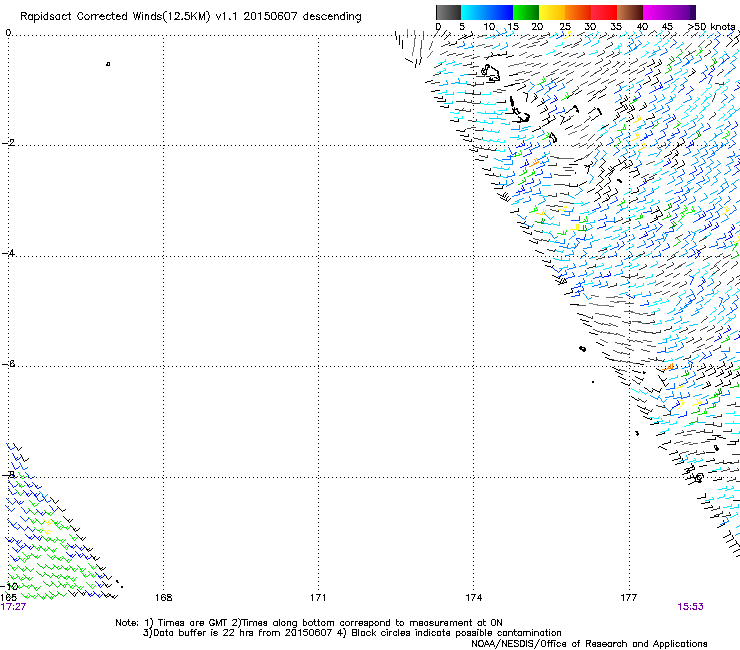Click the '45' label under the color bar
This screenshot has height=650, width=740.
click(x=667, y=27)
